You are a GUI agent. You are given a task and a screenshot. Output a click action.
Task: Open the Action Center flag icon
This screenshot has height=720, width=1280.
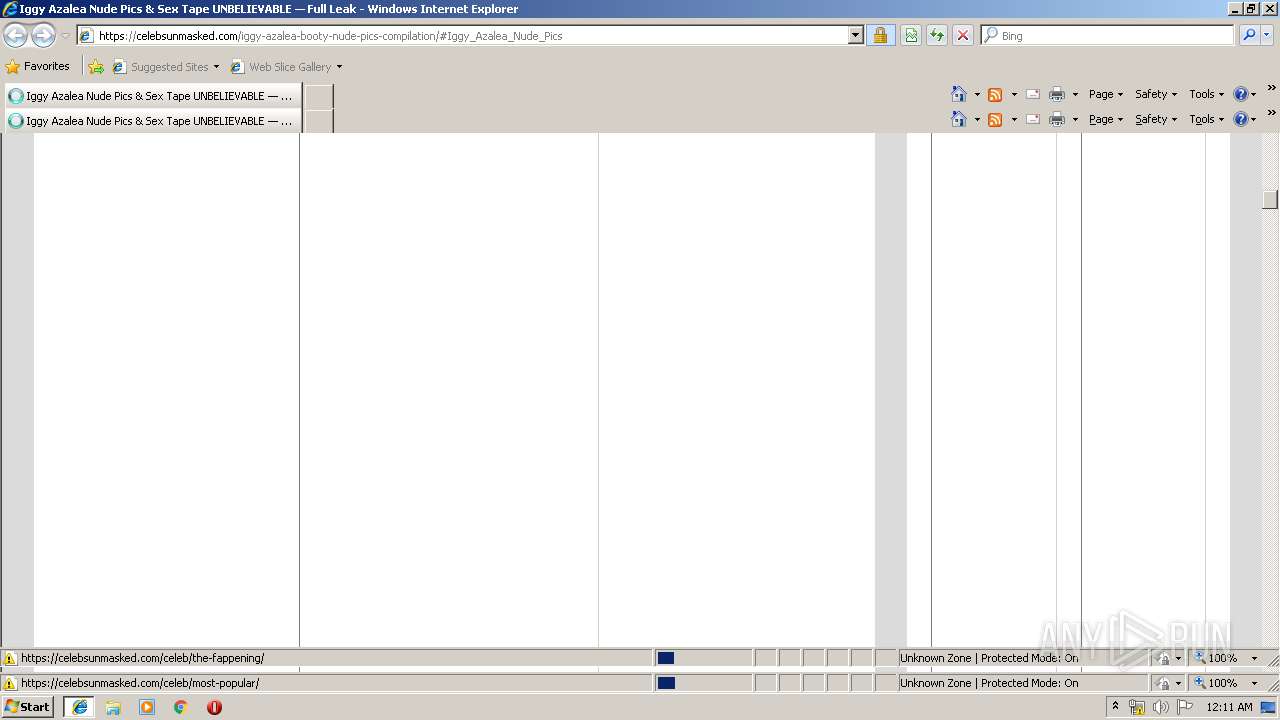click(1185, 707)
